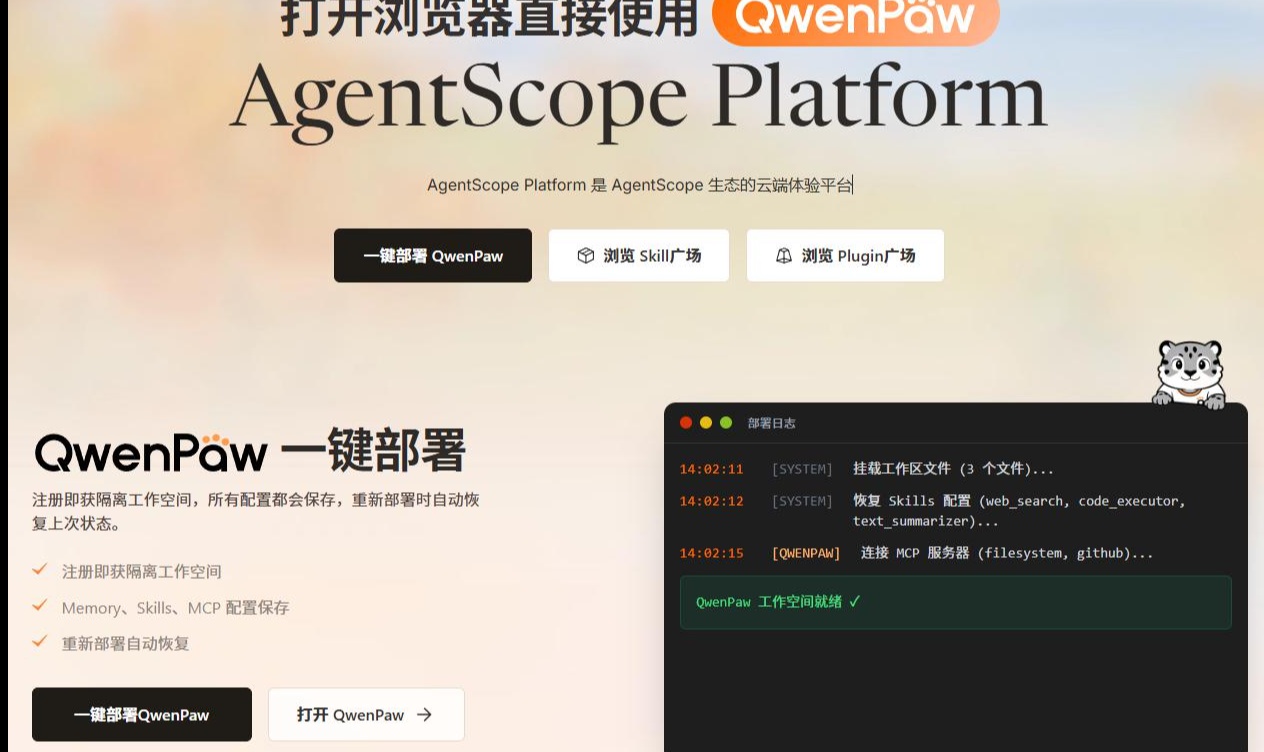
Task: Click Memory、Skills、MCP 配置保存 bullet text
Action: click(175, 608)
